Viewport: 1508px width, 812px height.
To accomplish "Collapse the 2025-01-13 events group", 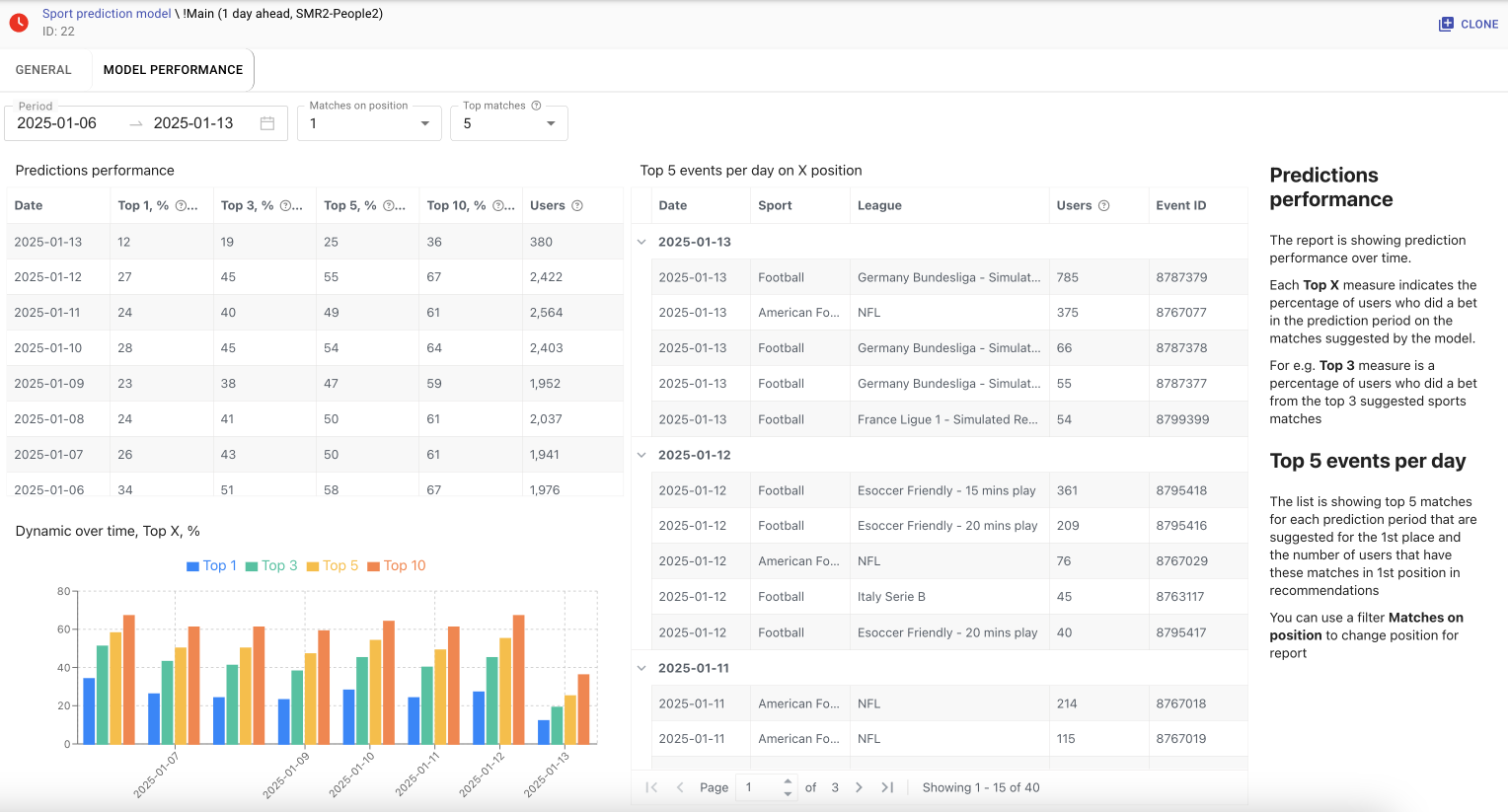I will [x=642, y=242].
